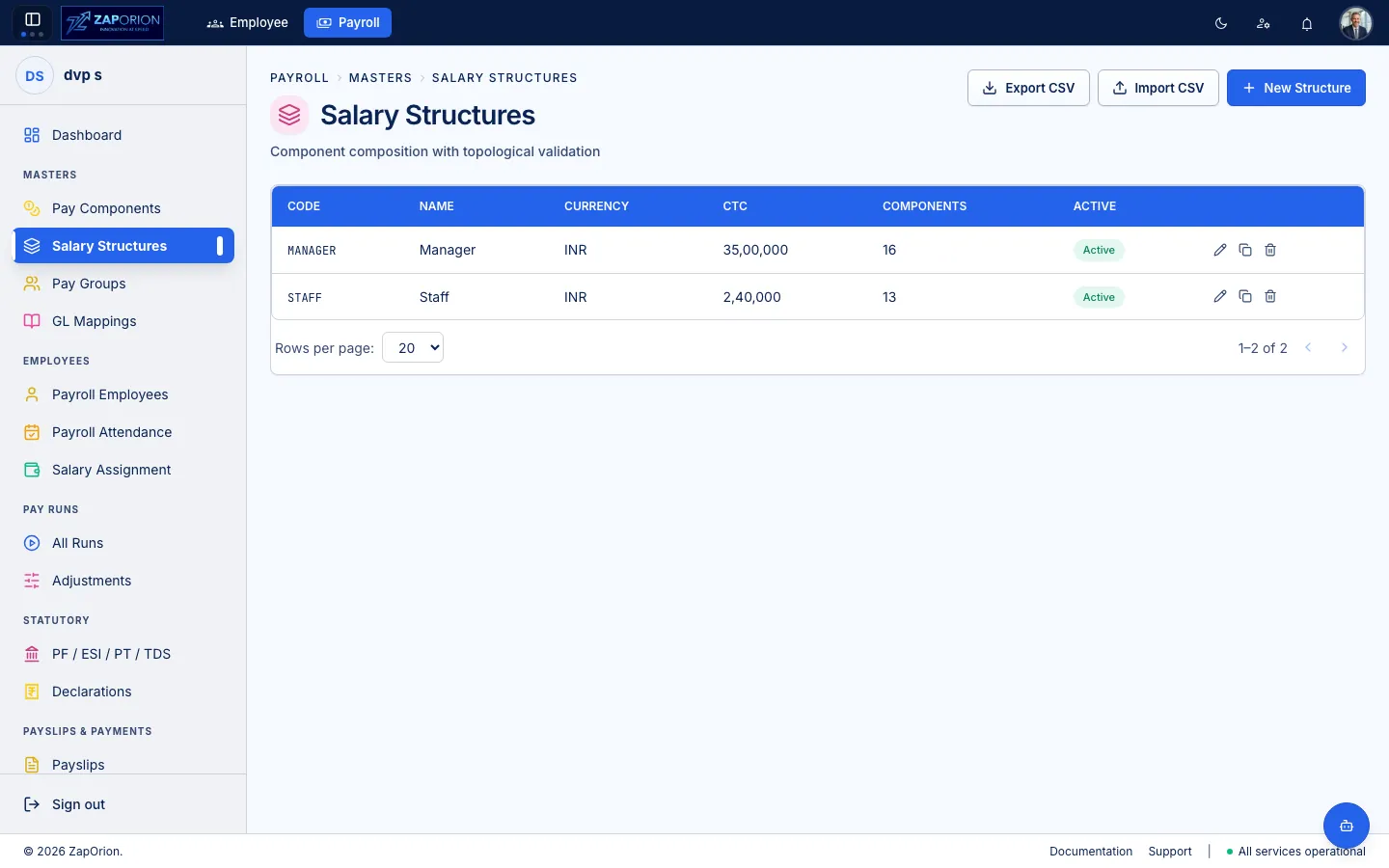Viewport: 1389px width, 868px height.
Task: Edit the Manager structure pencil icon
Action: point(1220,250)
